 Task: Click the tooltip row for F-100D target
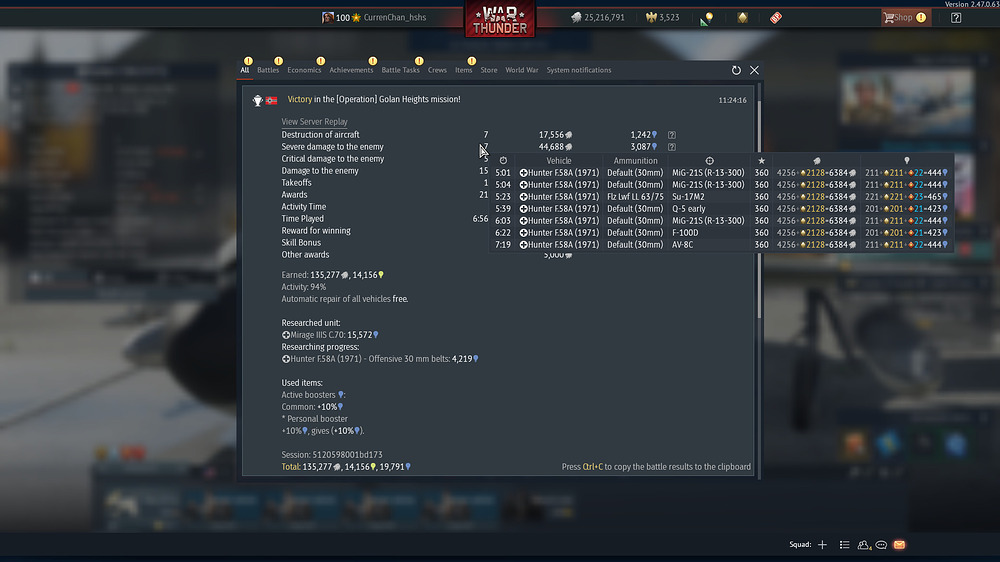[721, 233]
